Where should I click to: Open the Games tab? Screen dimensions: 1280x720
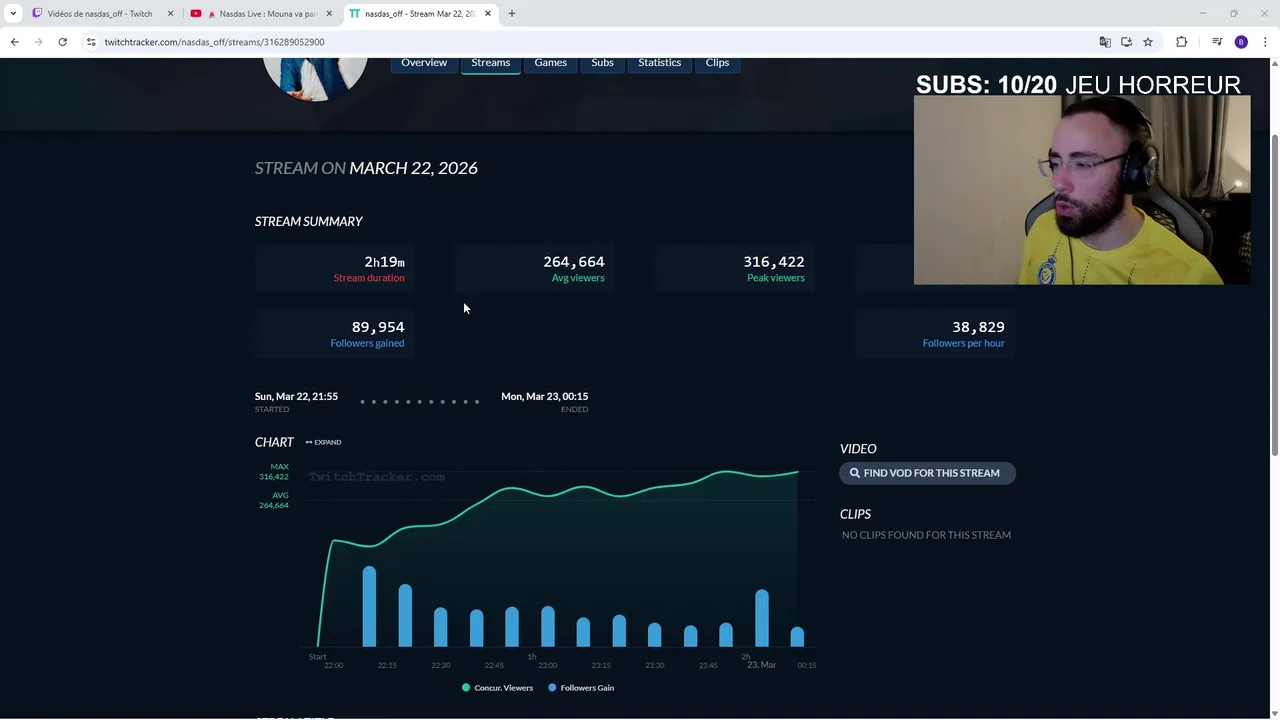(x=550, y=63)
